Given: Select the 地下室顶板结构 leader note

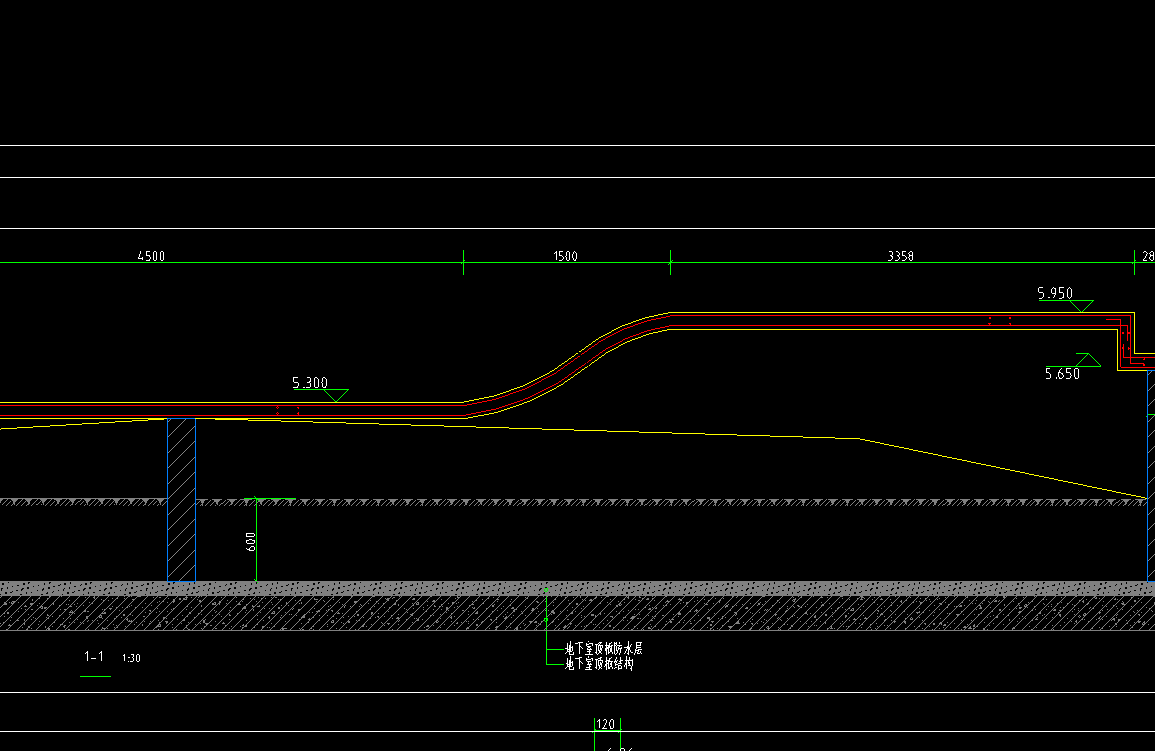Looking at the screenshot, I should click(599, 663).
